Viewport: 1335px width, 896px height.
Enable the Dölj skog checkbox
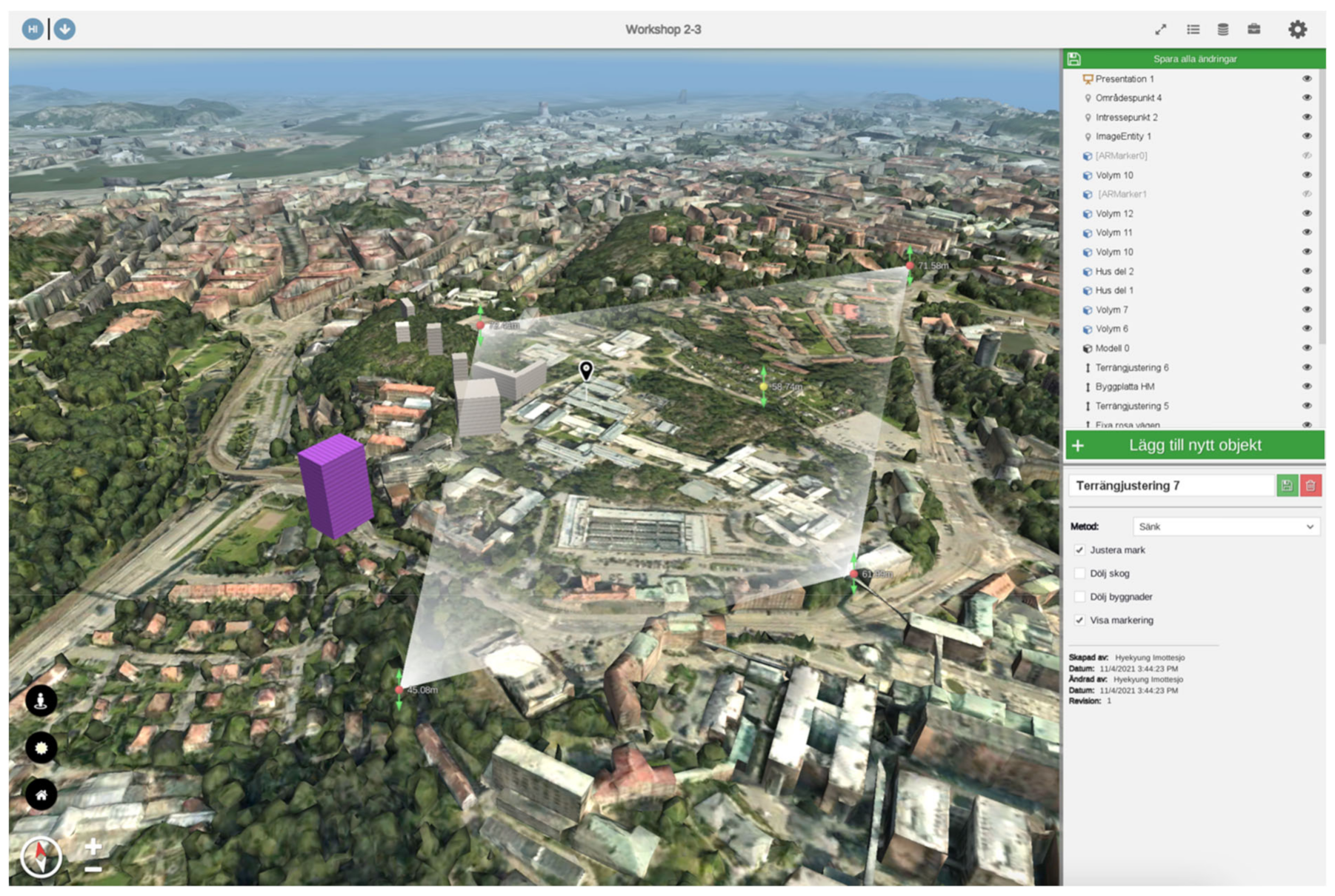[1079, 573]
